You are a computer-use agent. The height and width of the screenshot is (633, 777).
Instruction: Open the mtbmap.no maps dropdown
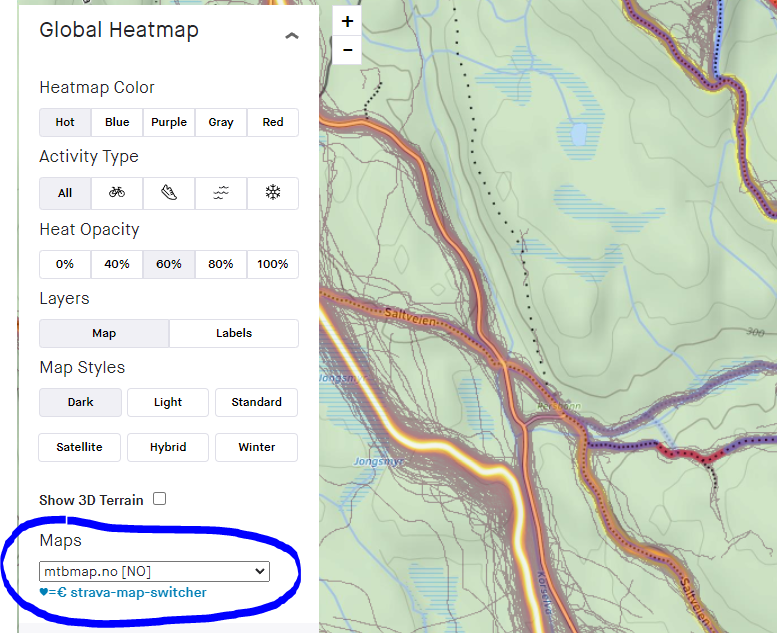pos(154,571)
